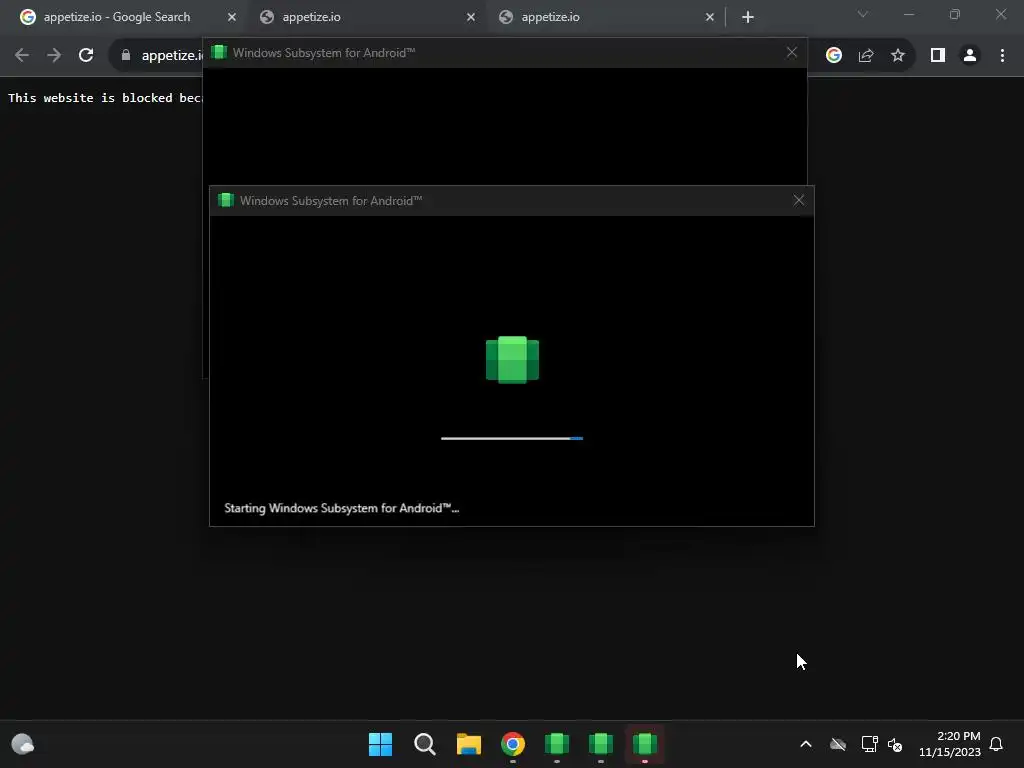The height and width of the screenshot is (768, 1024).
Task: Click the muted volume tray icon
Action: point(895,744)
